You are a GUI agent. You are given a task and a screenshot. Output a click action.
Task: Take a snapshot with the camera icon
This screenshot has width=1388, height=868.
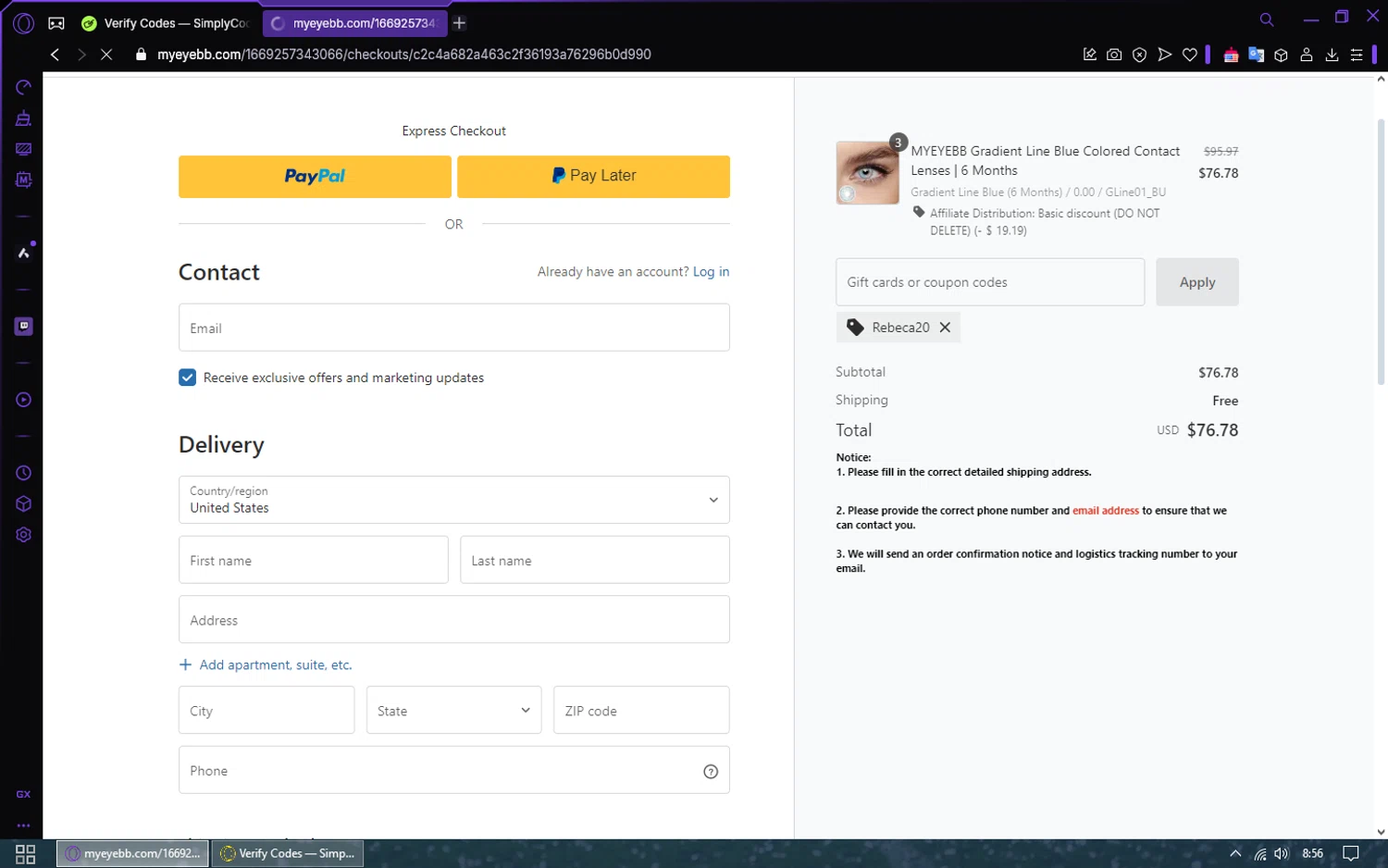1114,55
